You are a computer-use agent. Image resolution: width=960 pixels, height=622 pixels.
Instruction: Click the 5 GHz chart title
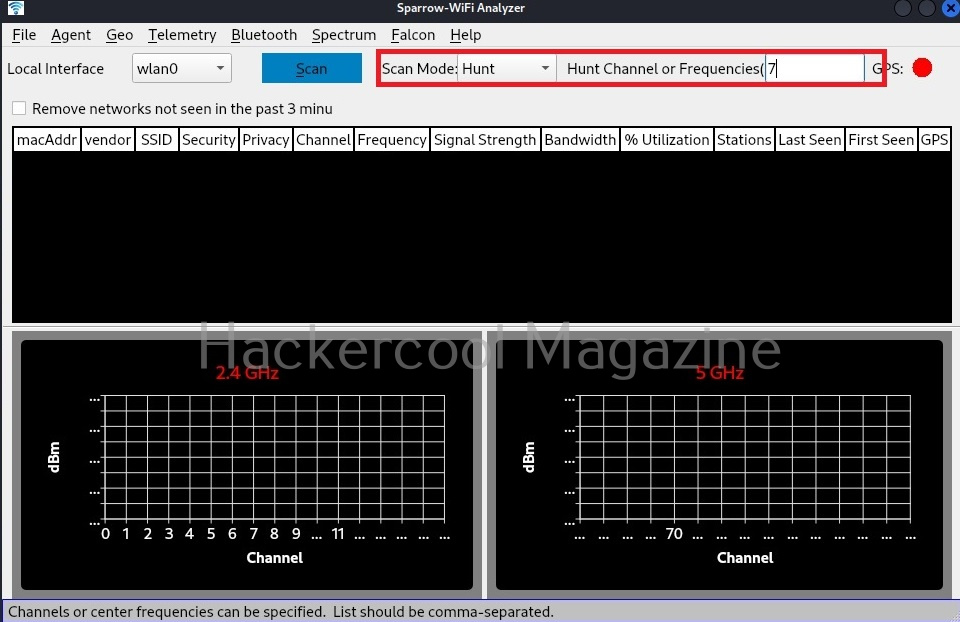point(719,373)
